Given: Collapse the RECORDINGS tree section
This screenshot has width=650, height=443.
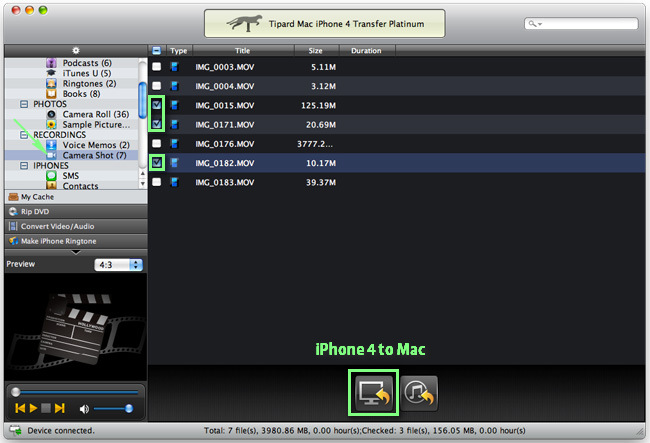Looking at the screenshot, I should (x=24, y=135).
